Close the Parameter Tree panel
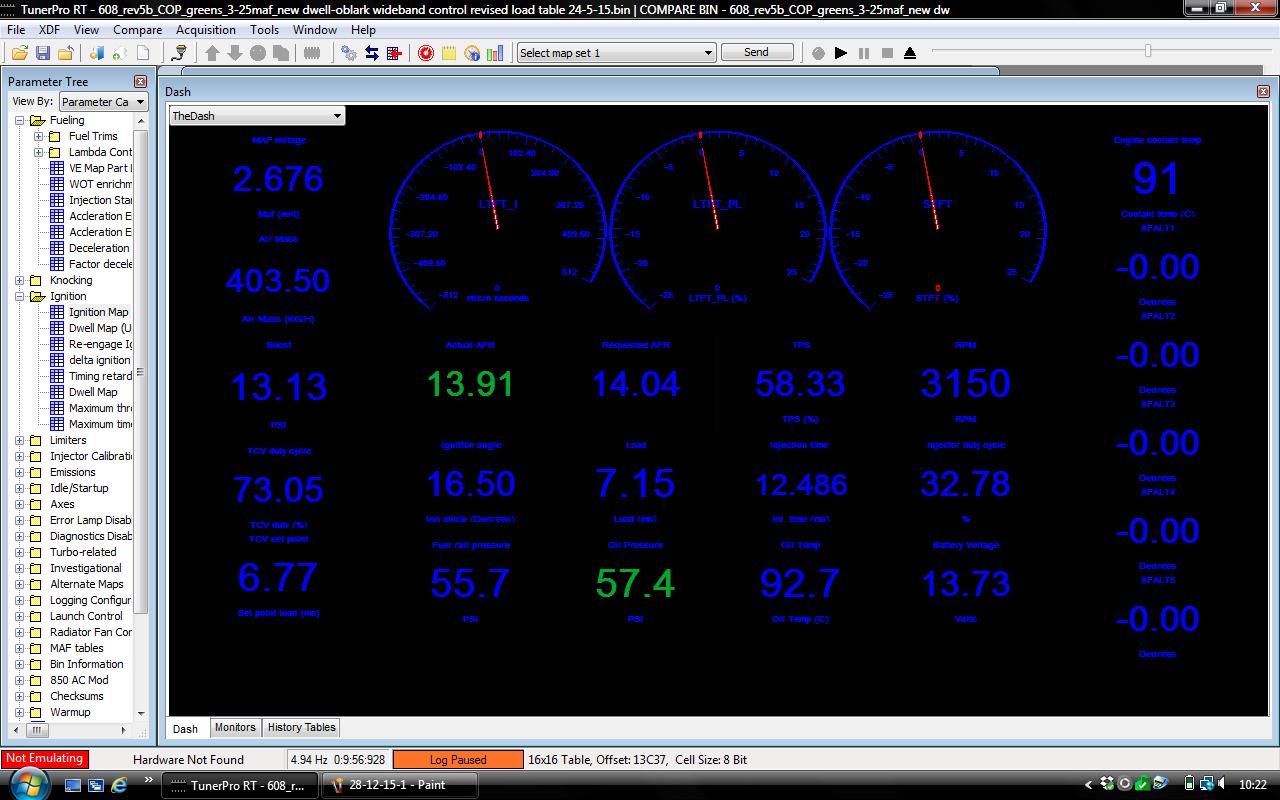The width and height of the screenshot is (1280, 800). tap(140, 82)
